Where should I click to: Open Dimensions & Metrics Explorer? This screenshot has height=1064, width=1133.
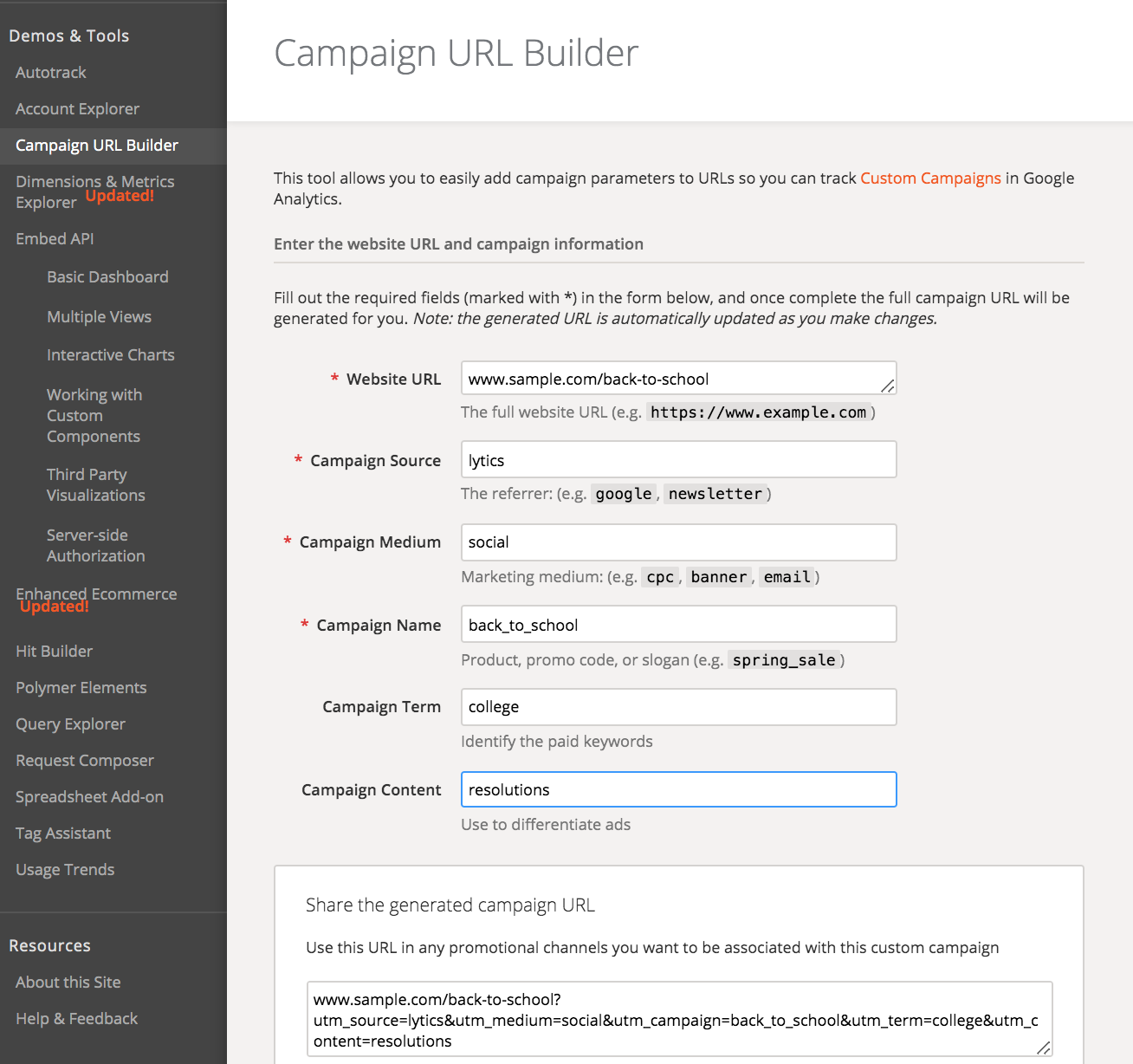[94, 191]
